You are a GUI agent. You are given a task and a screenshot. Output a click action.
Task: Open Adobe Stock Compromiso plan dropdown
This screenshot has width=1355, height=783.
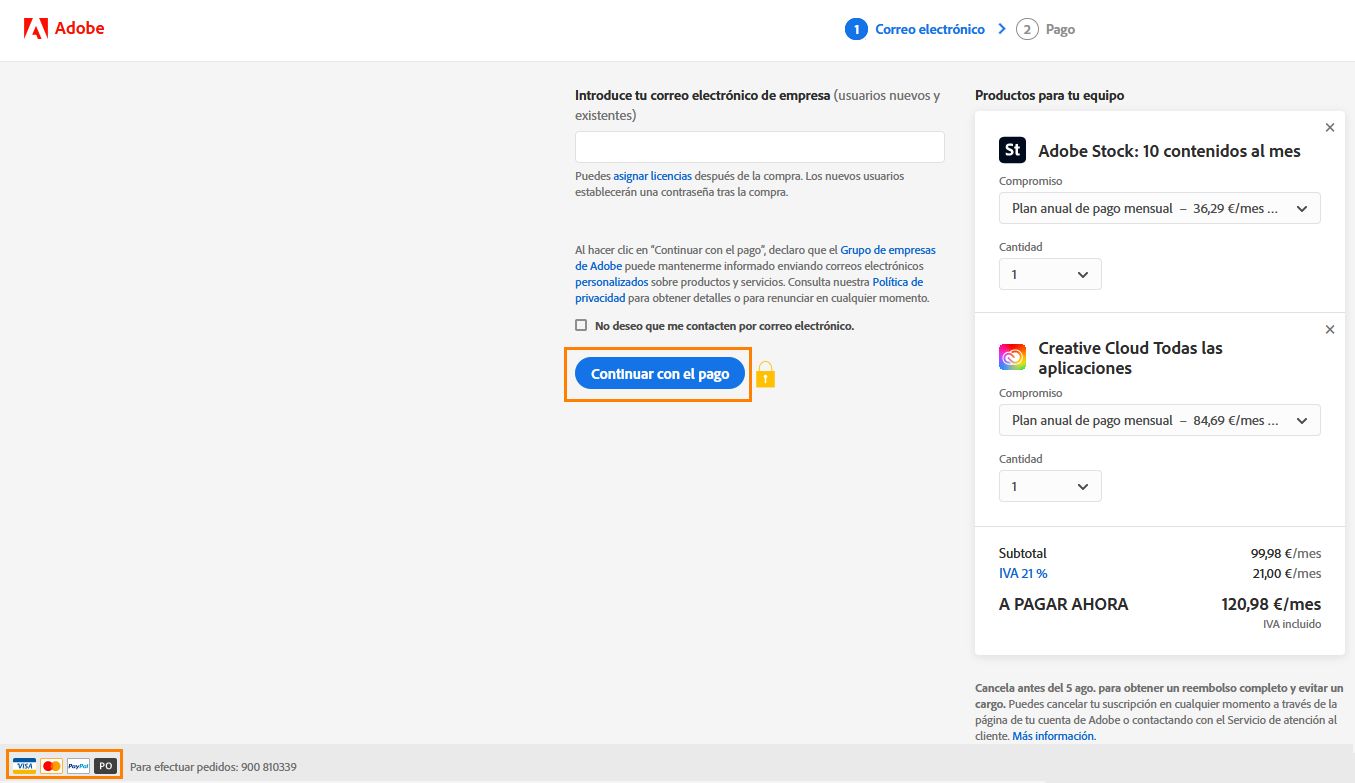(x=1160, y=208)
